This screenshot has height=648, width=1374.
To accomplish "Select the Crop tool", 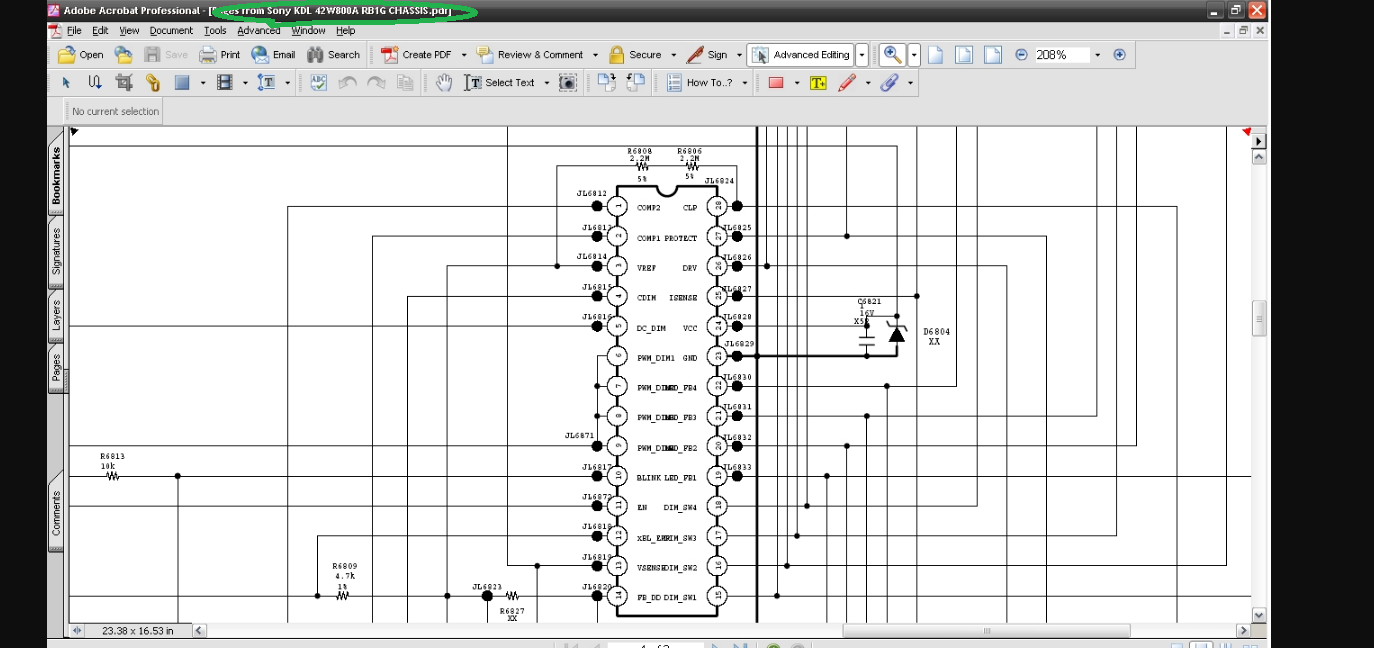I will click(x=124, y=83).
